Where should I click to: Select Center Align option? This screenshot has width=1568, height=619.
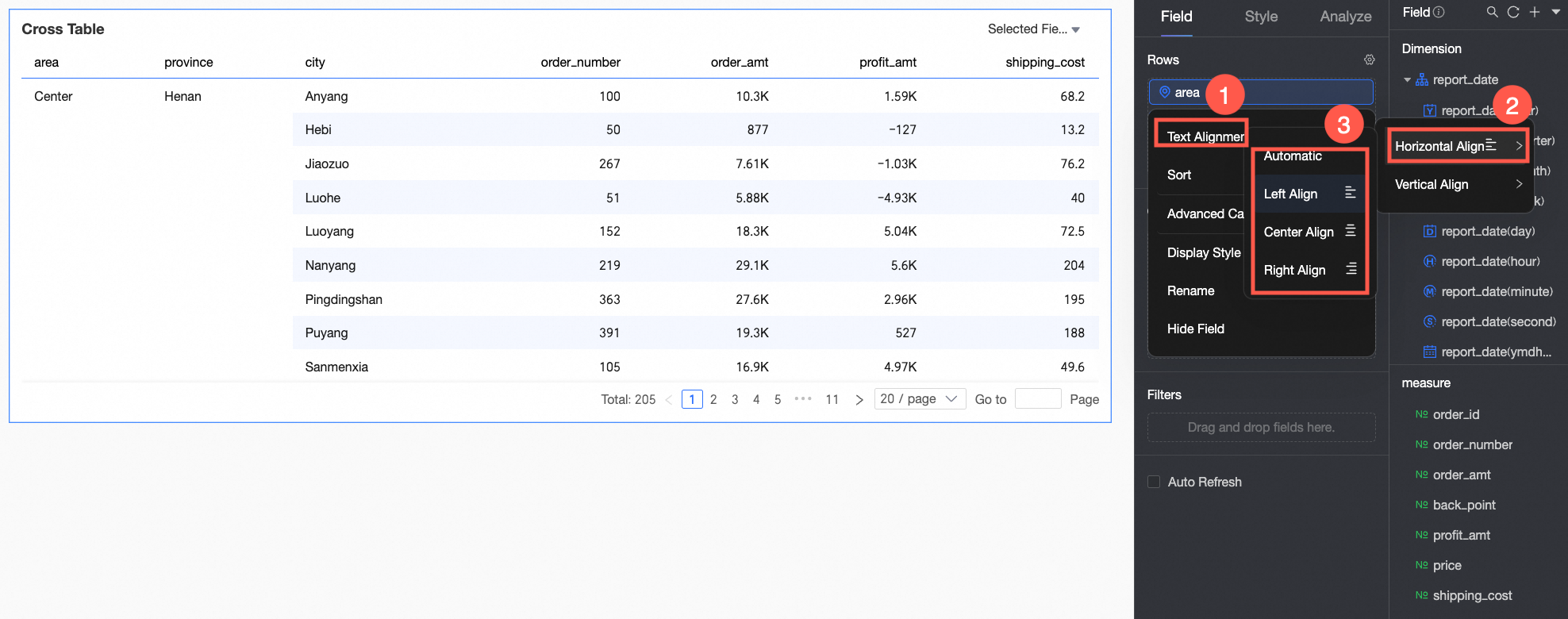(1309, 232)
